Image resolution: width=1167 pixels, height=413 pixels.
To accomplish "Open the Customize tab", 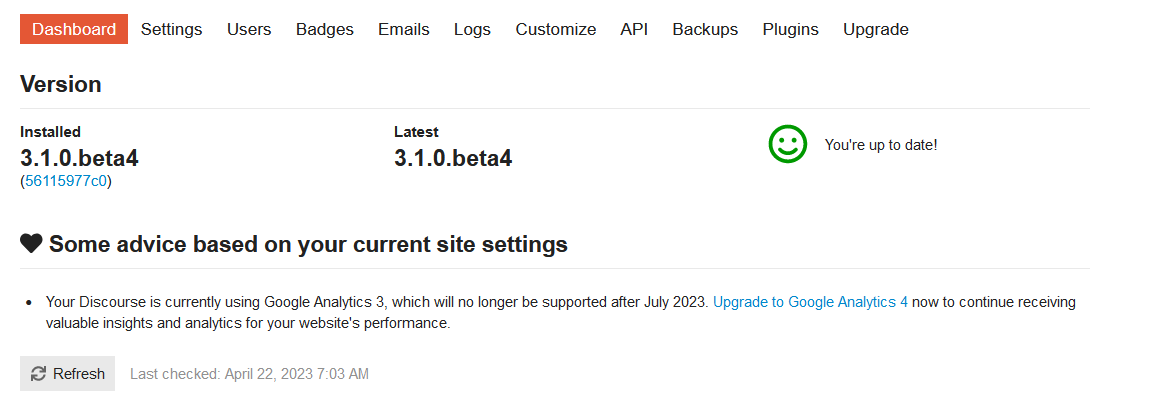I will tap(555, 29).
